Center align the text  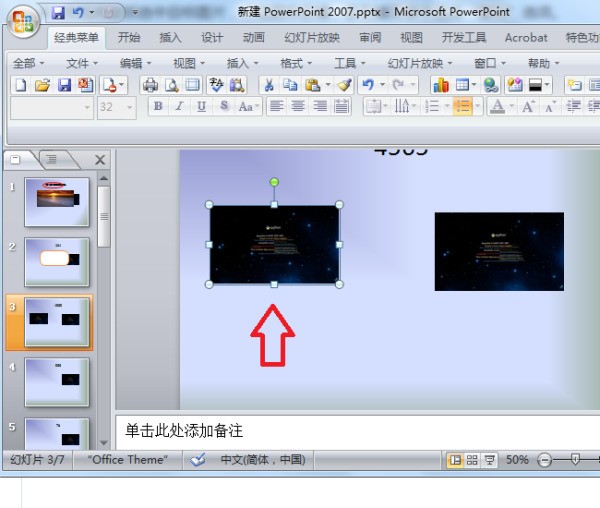(298, 107)
